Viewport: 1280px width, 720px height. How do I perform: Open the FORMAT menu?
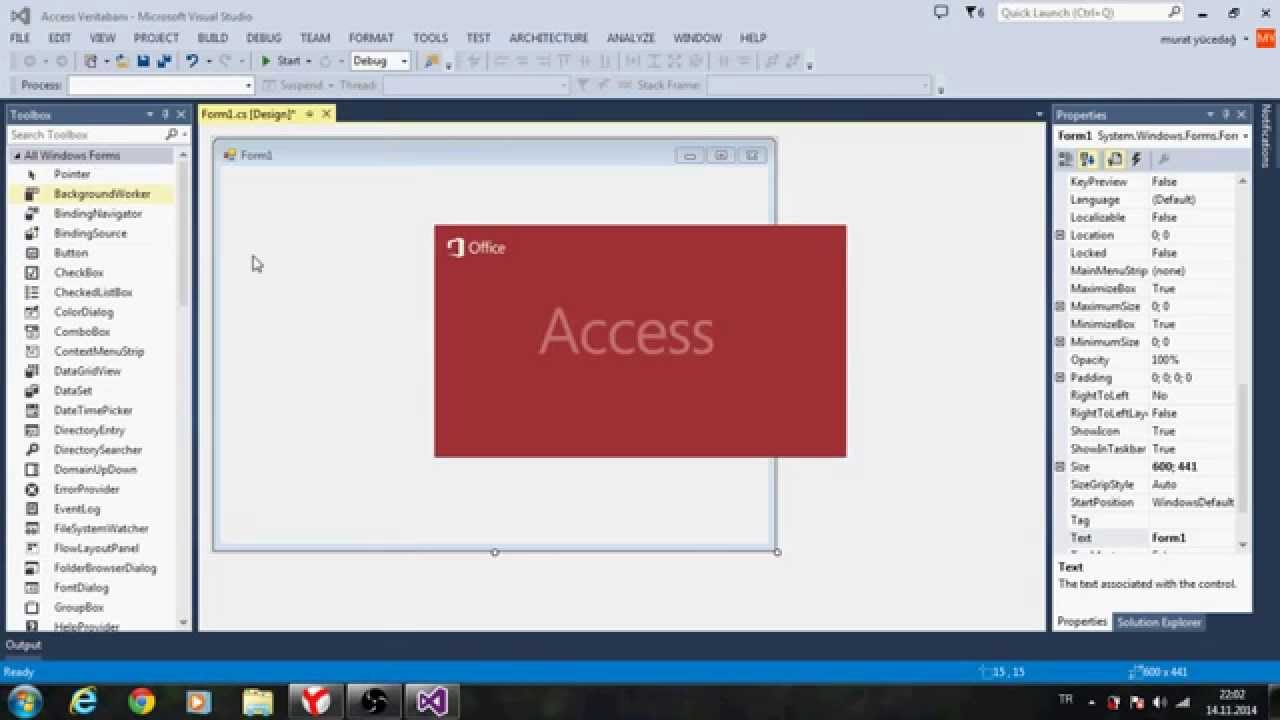371,38
